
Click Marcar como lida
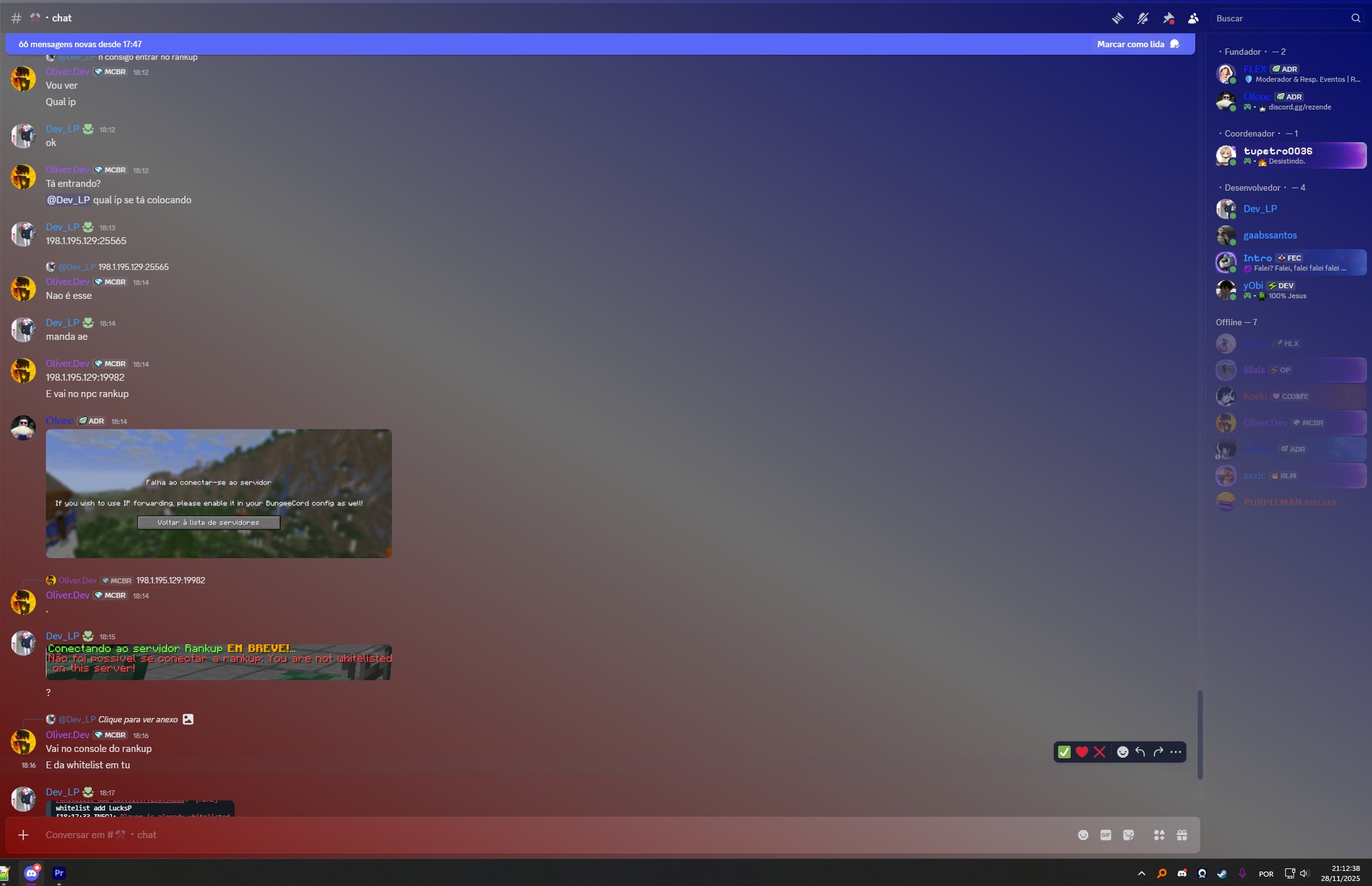tap(1131, 43)
